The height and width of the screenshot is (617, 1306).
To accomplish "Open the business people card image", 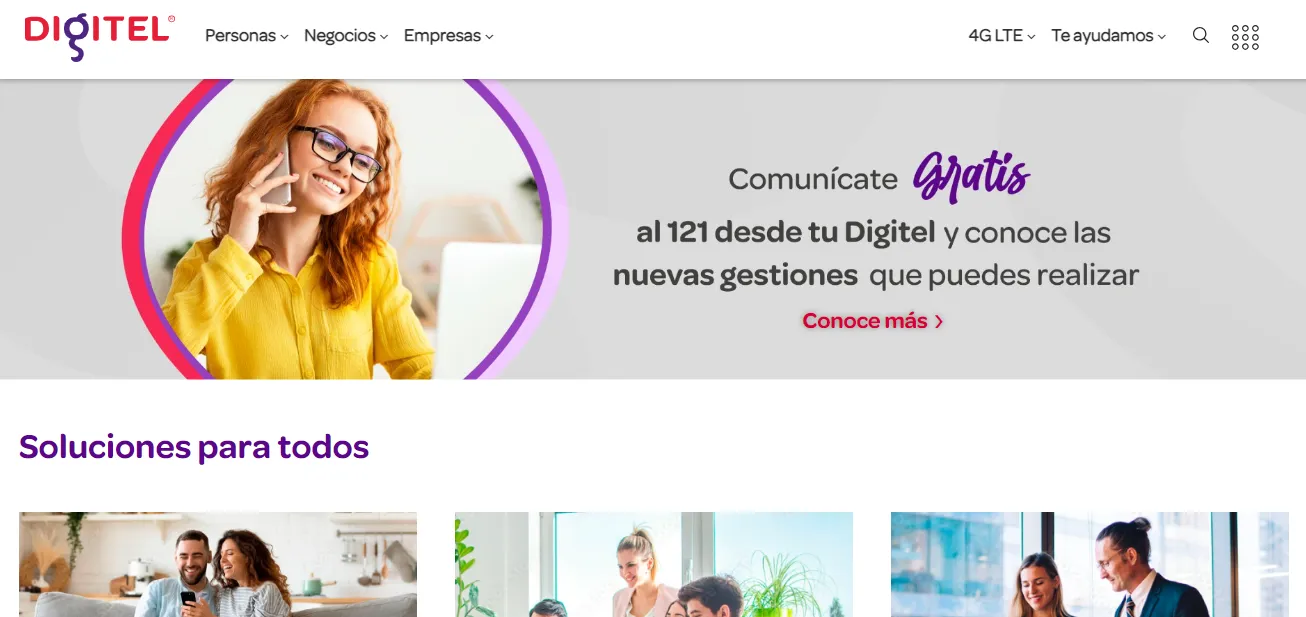I will pos(1090,564).
